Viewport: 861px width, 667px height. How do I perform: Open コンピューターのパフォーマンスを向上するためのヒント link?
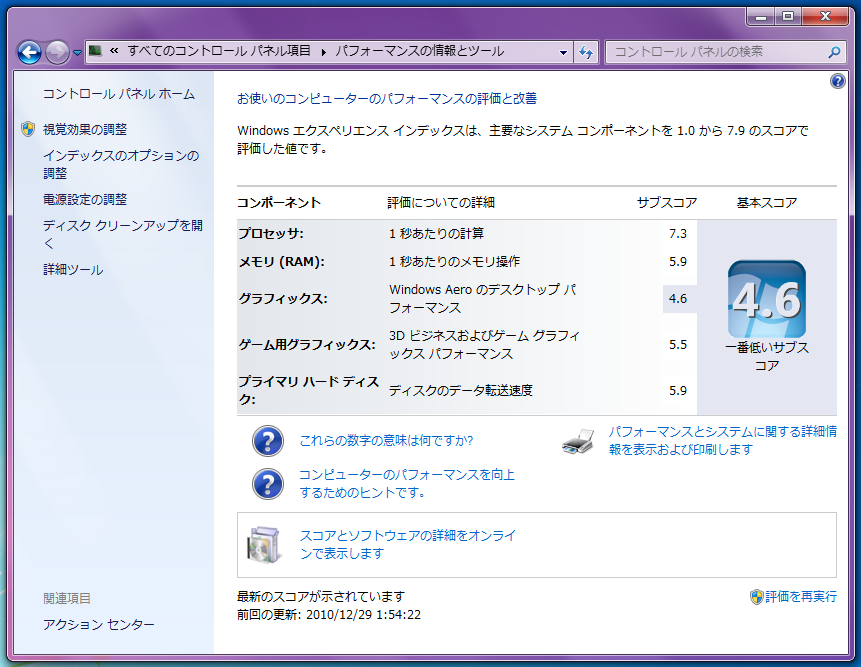point(407,483)
